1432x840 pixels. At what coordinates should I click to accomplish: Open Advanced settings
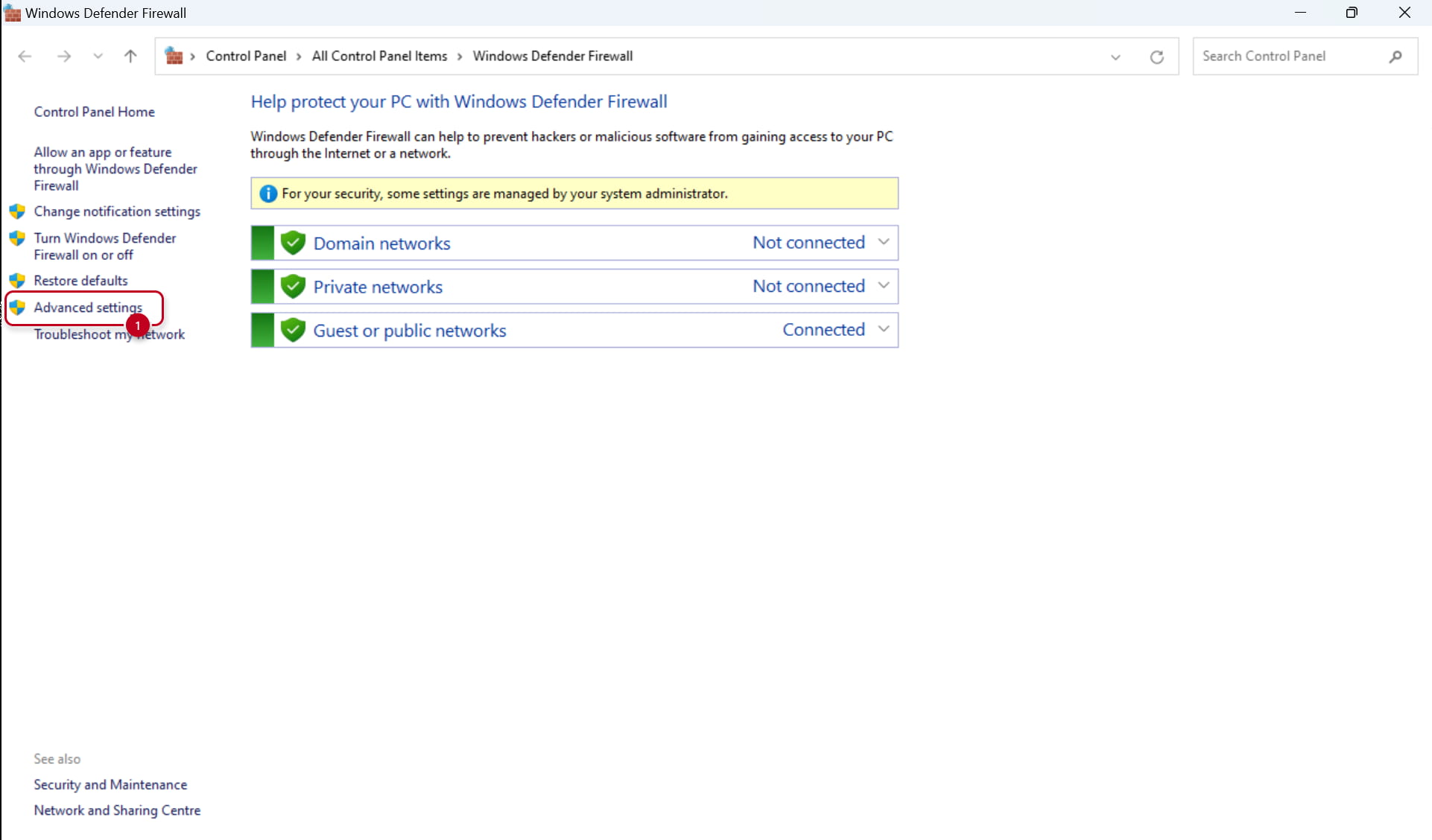click(88, 308)
